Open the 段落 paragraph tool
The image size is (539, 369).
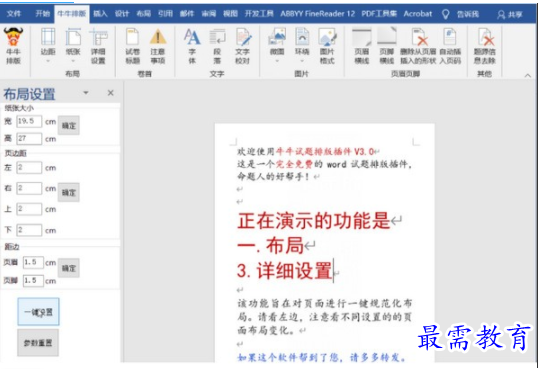217,37
